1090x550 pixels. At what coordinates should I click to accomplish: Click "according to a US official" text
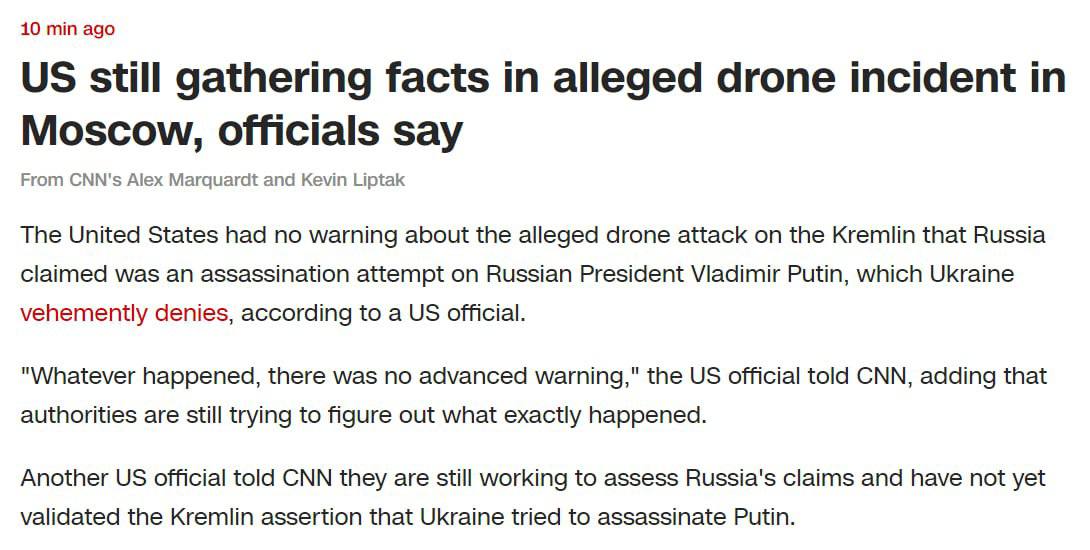coord(382,312)
